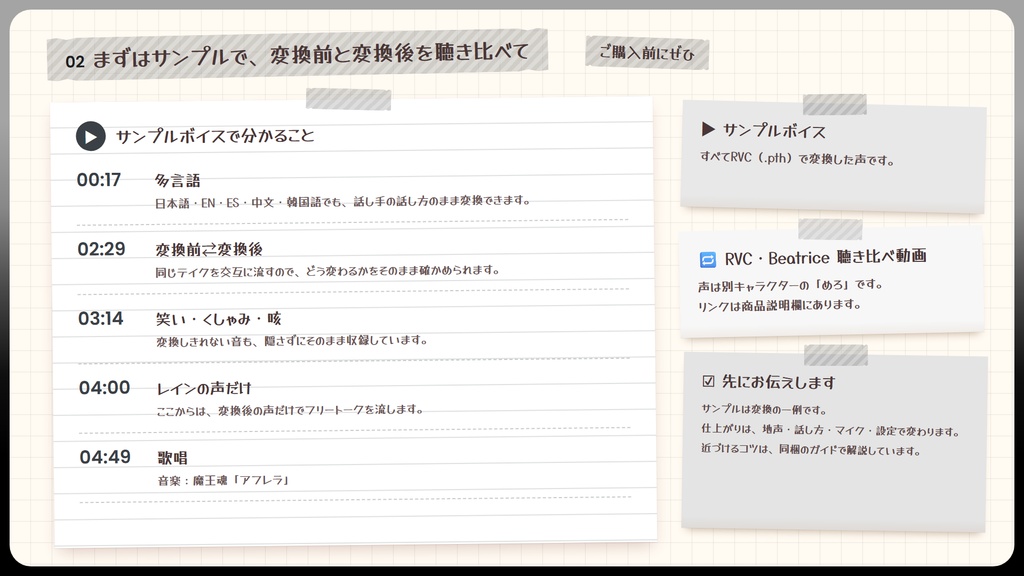
Task: Click the round play icon beside サンプルボイスで分かること
Action: 91,136
